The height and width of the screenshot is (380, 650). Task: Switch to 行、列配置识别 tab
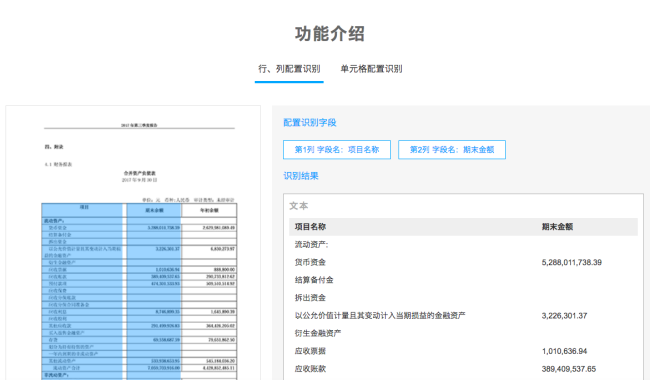[x=289, y=69]
